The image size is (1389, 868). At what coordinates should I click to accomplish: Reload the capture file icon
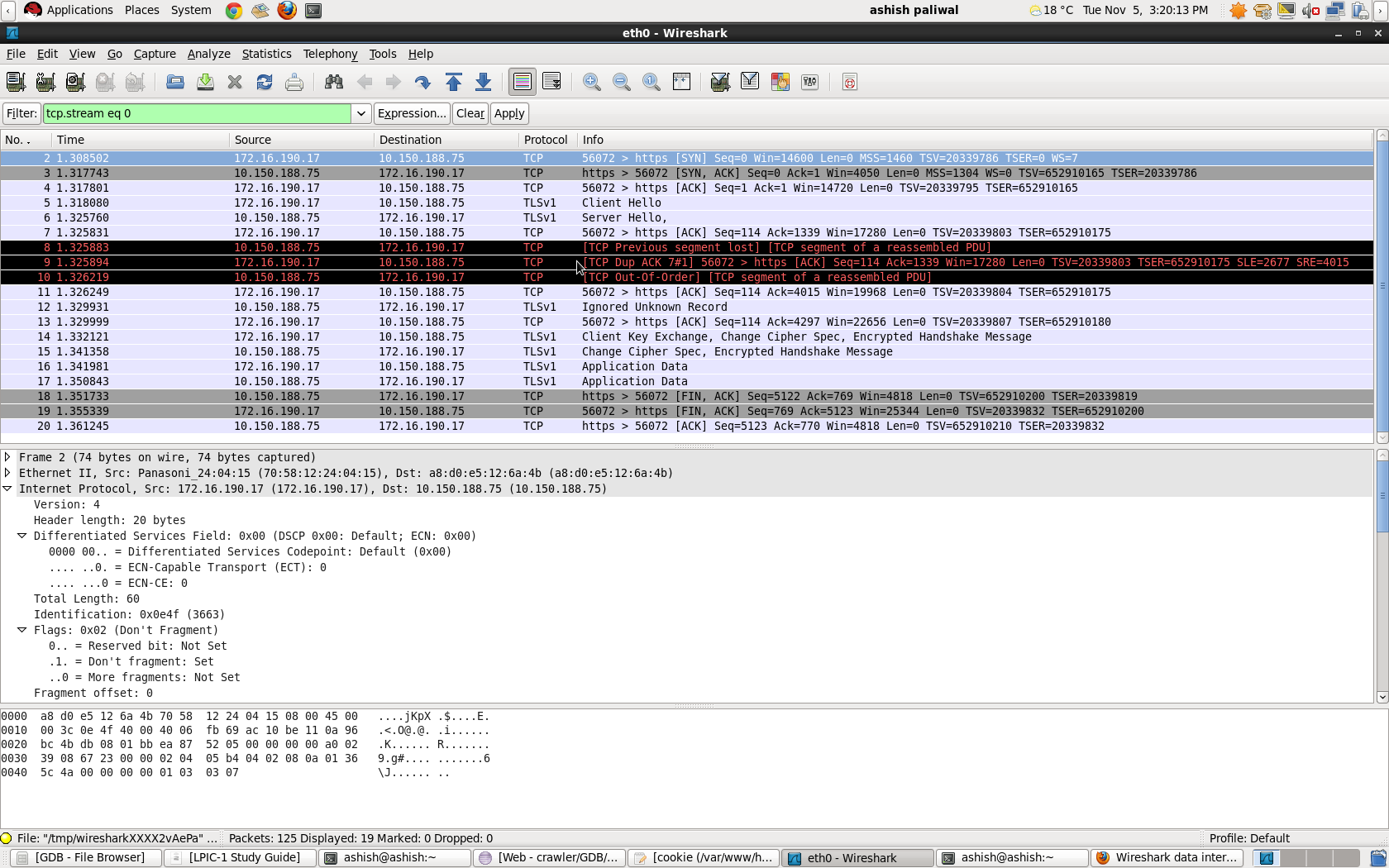[265, 82]
